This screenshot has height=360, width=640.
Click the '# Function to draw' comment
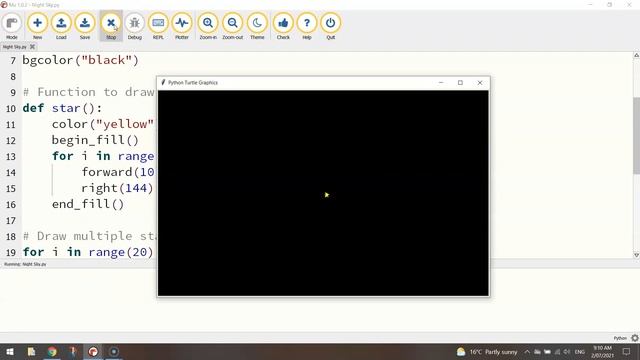(x=89, y=92)
